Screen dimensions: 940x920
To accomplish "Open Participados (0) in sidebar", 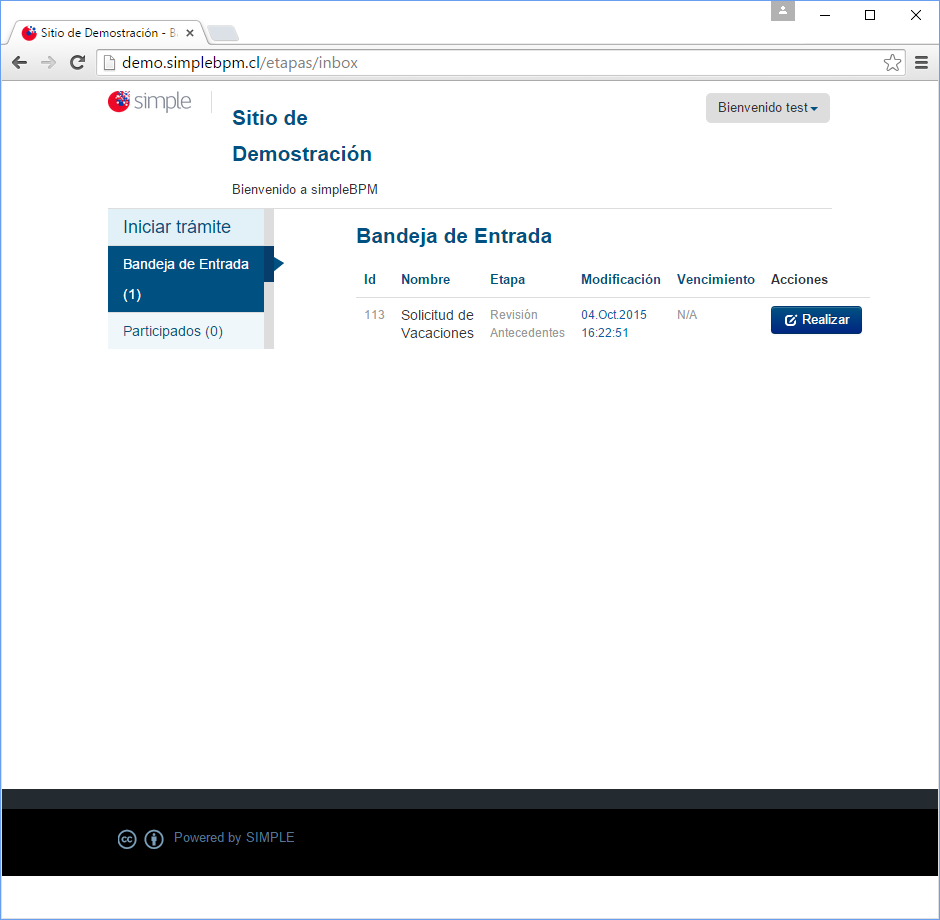I will (x=186, y=331).
